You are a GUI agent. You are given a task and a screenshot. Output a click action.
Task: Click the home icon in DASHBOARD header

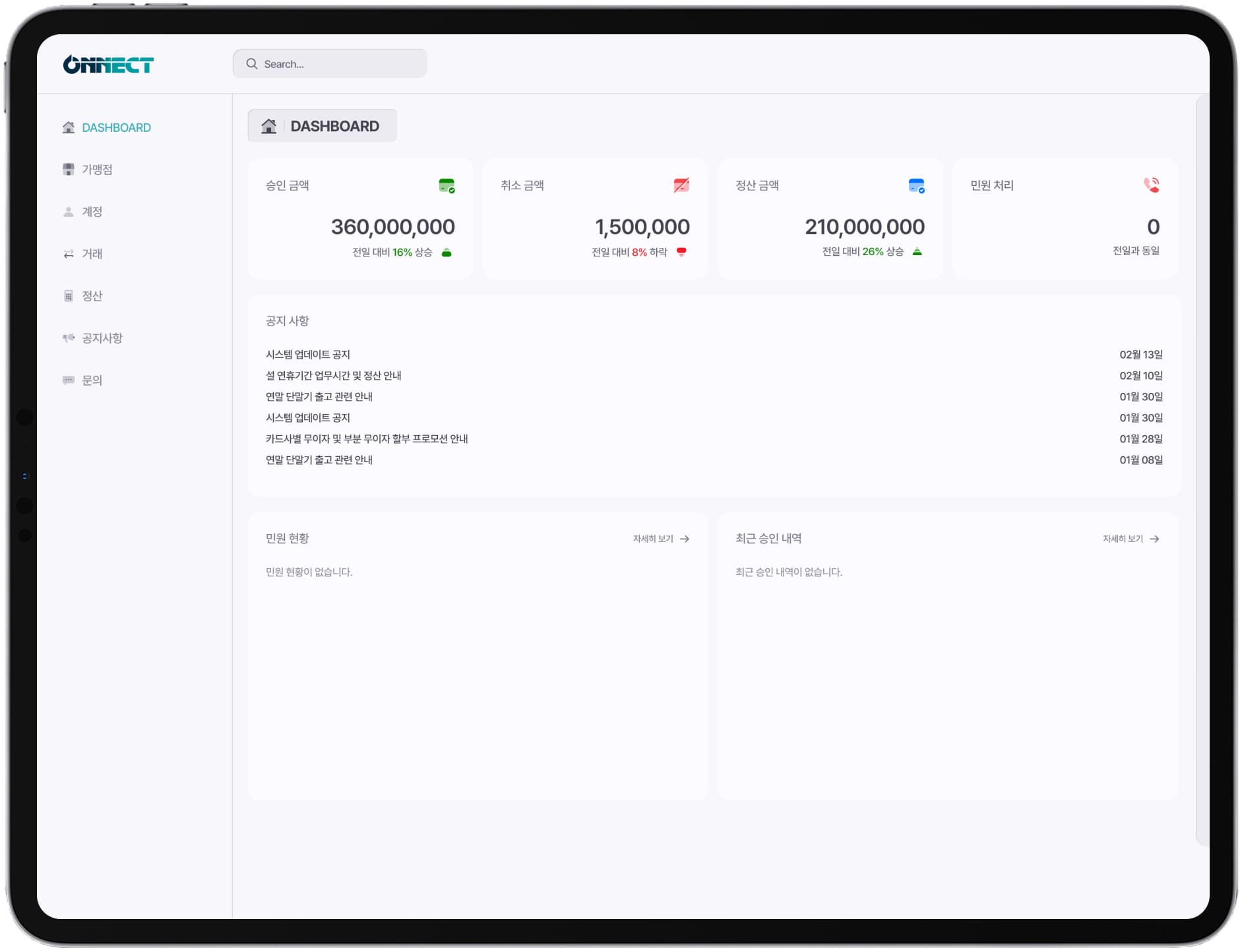coord(268,126)
